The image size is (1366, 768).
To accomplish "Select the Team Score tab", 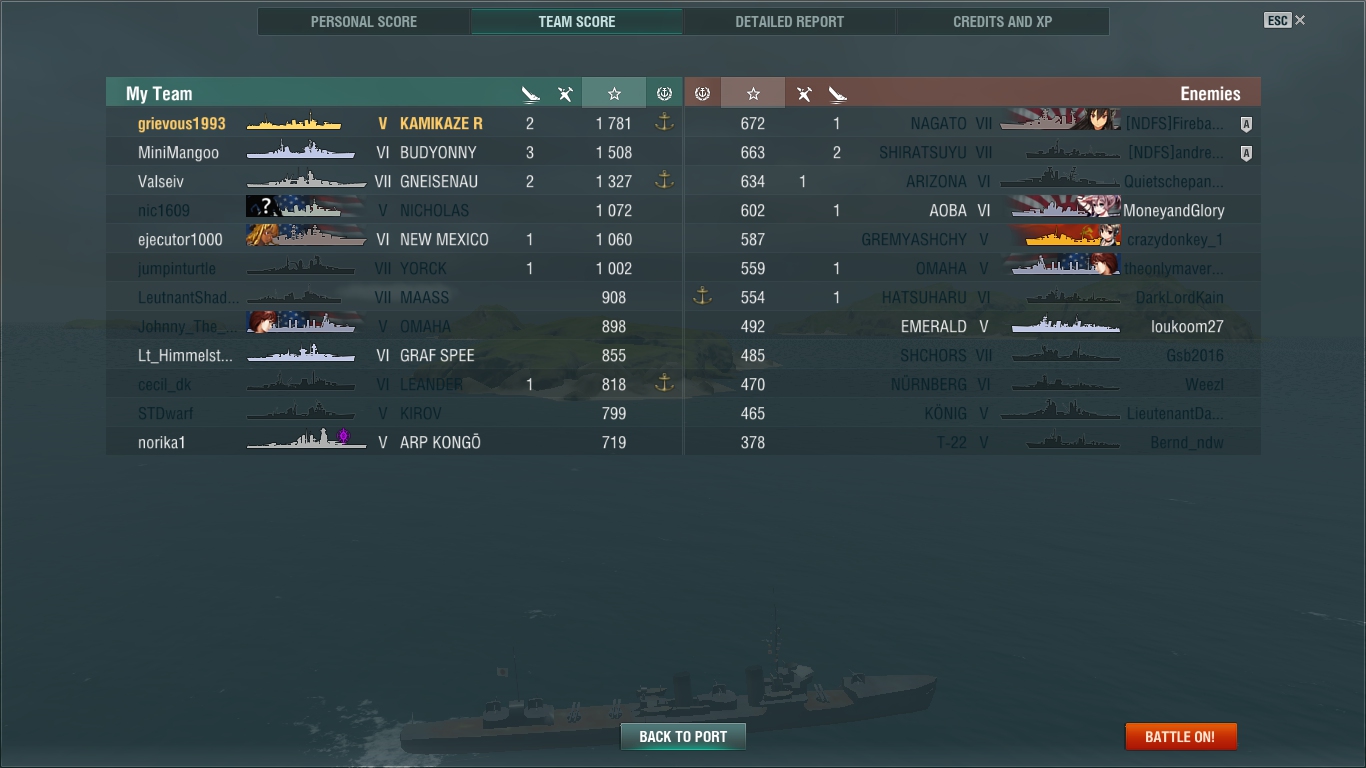I will (577, 21).
